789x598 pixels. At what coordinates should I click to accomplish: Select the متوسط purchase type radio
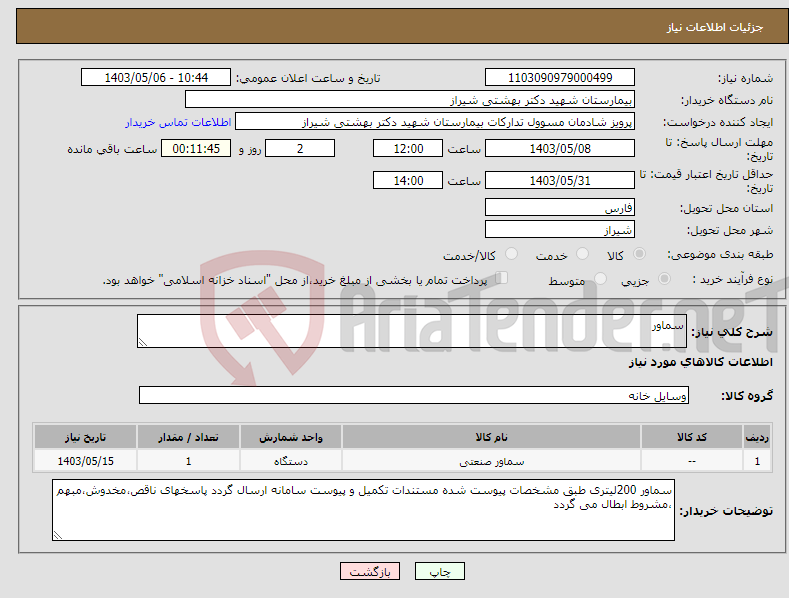[x=600, y=279]
